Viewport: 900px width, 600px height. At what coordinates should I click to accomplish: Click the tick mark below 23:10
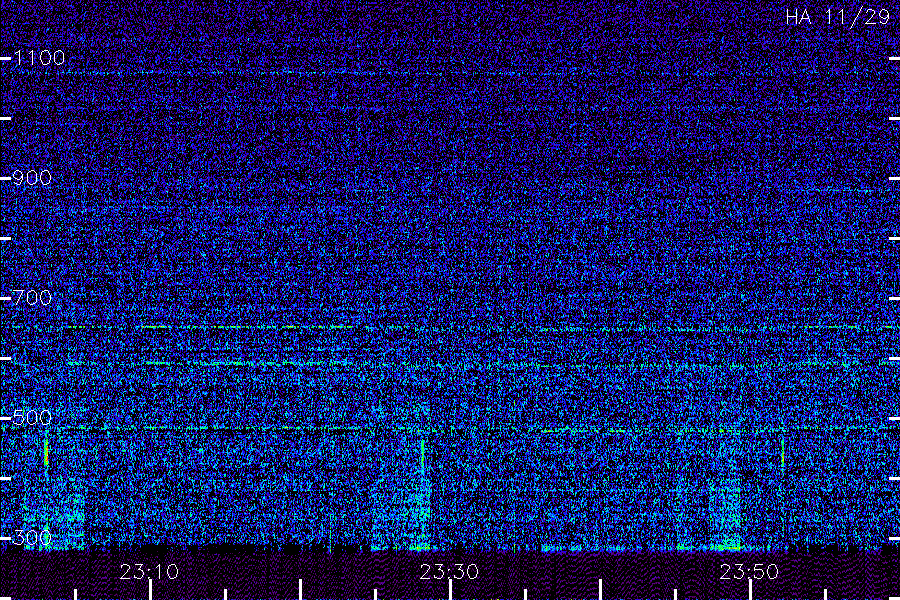(150, 590)
